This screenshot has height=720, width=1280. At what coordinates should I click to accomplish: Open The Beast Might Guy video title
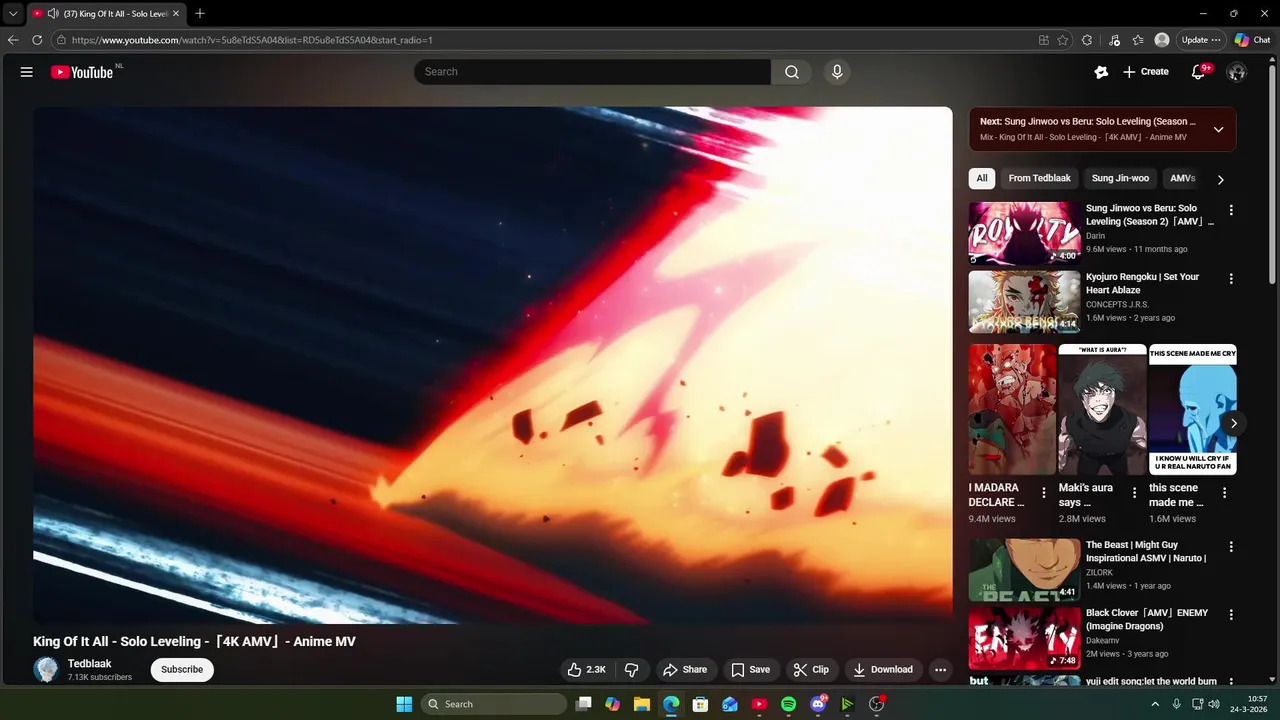pos(1146,552)
